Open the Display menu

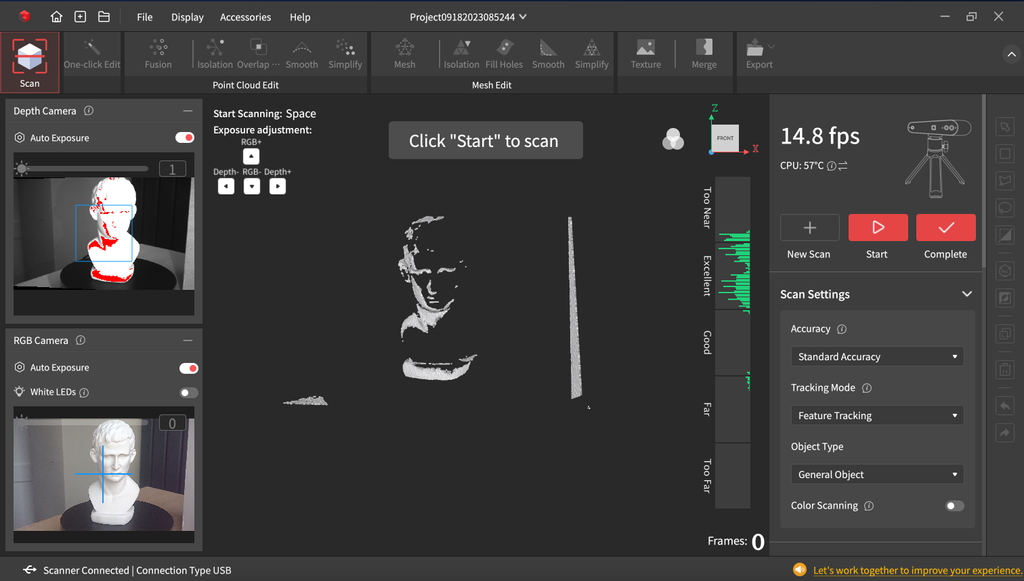point(186,17)
